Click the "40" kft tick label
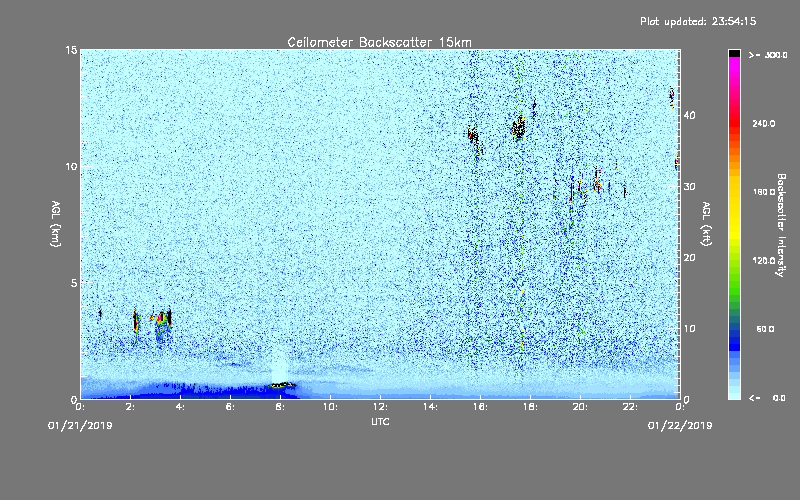 [x=689, y=115]
